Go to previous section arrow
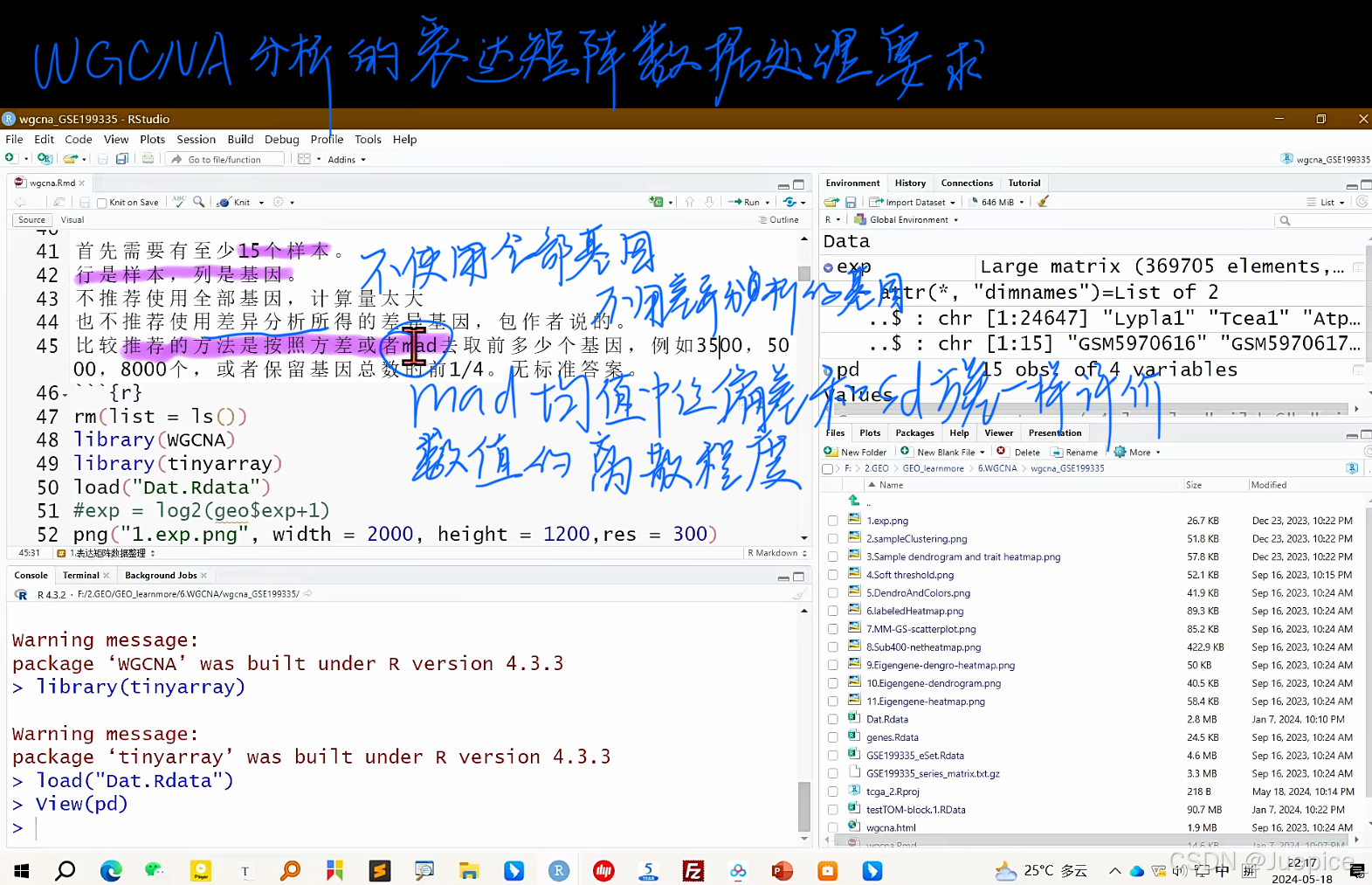 coord(690,202)
